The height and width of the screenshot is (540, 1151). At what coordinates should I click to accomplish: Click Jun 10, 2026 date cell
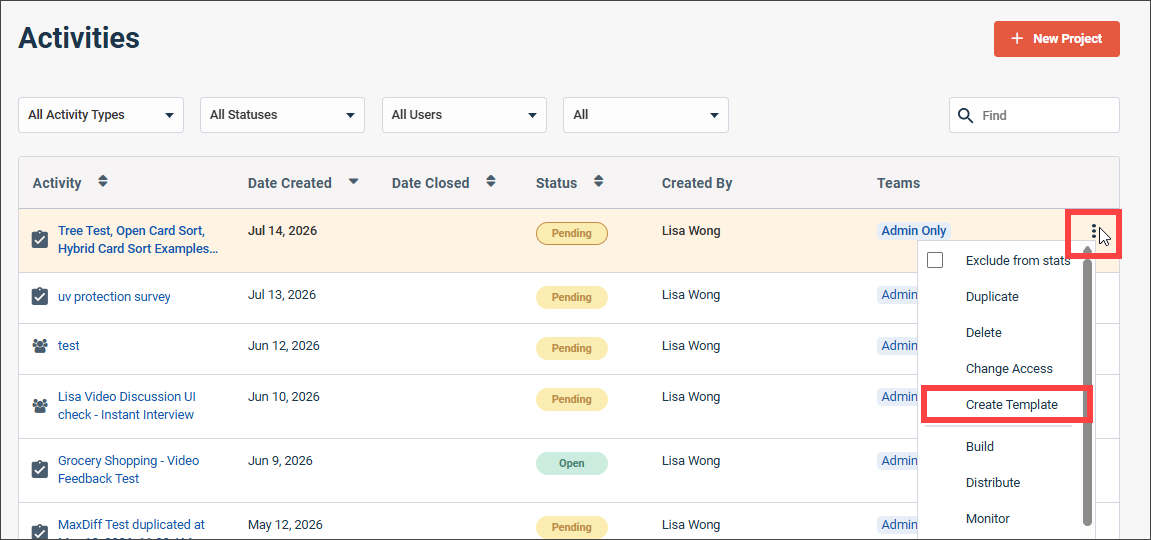pyautogui.click(x=283, y=397)
